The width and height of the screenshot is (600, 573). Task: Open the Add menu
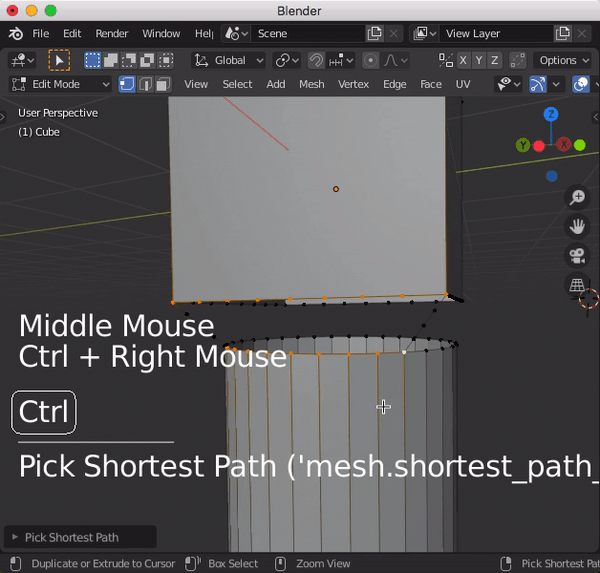[x=276, y=84]
